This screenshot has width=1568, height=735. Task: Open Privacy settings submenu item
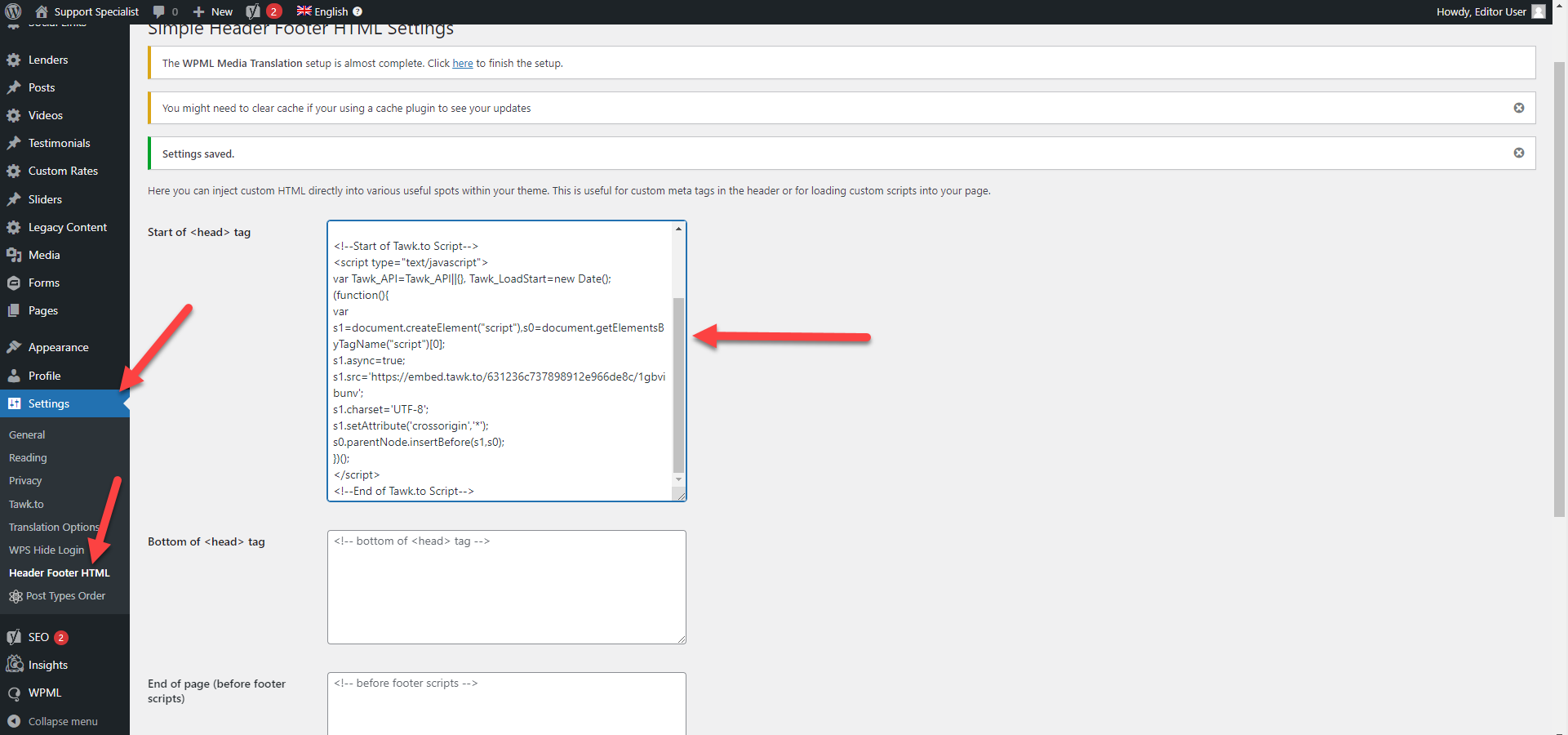pos(25,480)
